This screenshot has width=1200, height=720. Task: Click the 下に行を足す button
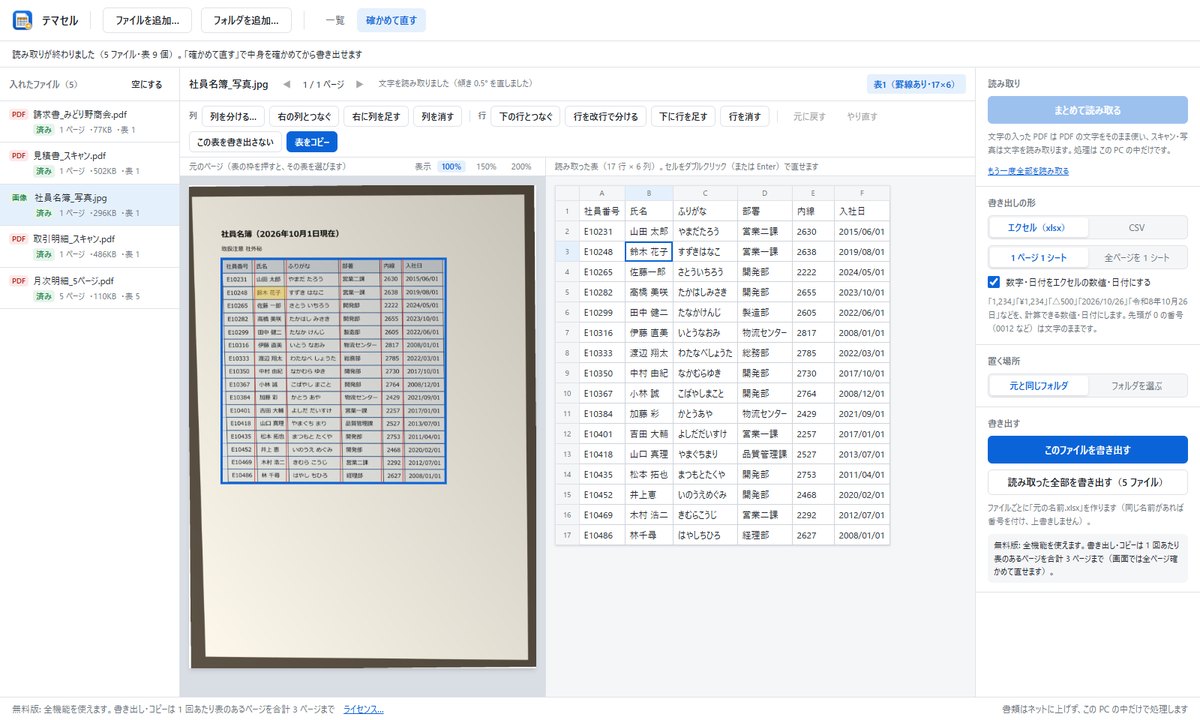coord(684,117)
